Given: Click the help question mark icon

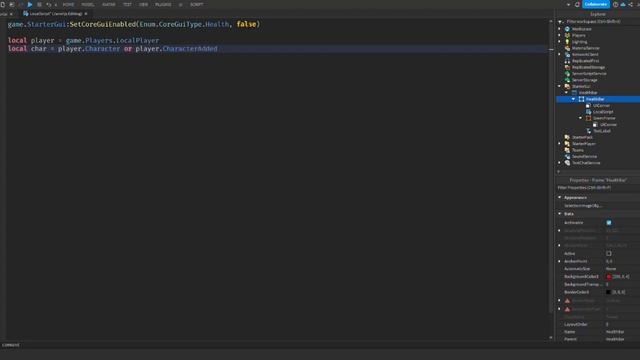Looking at the screenshot, I should click(x=616, y=4).
